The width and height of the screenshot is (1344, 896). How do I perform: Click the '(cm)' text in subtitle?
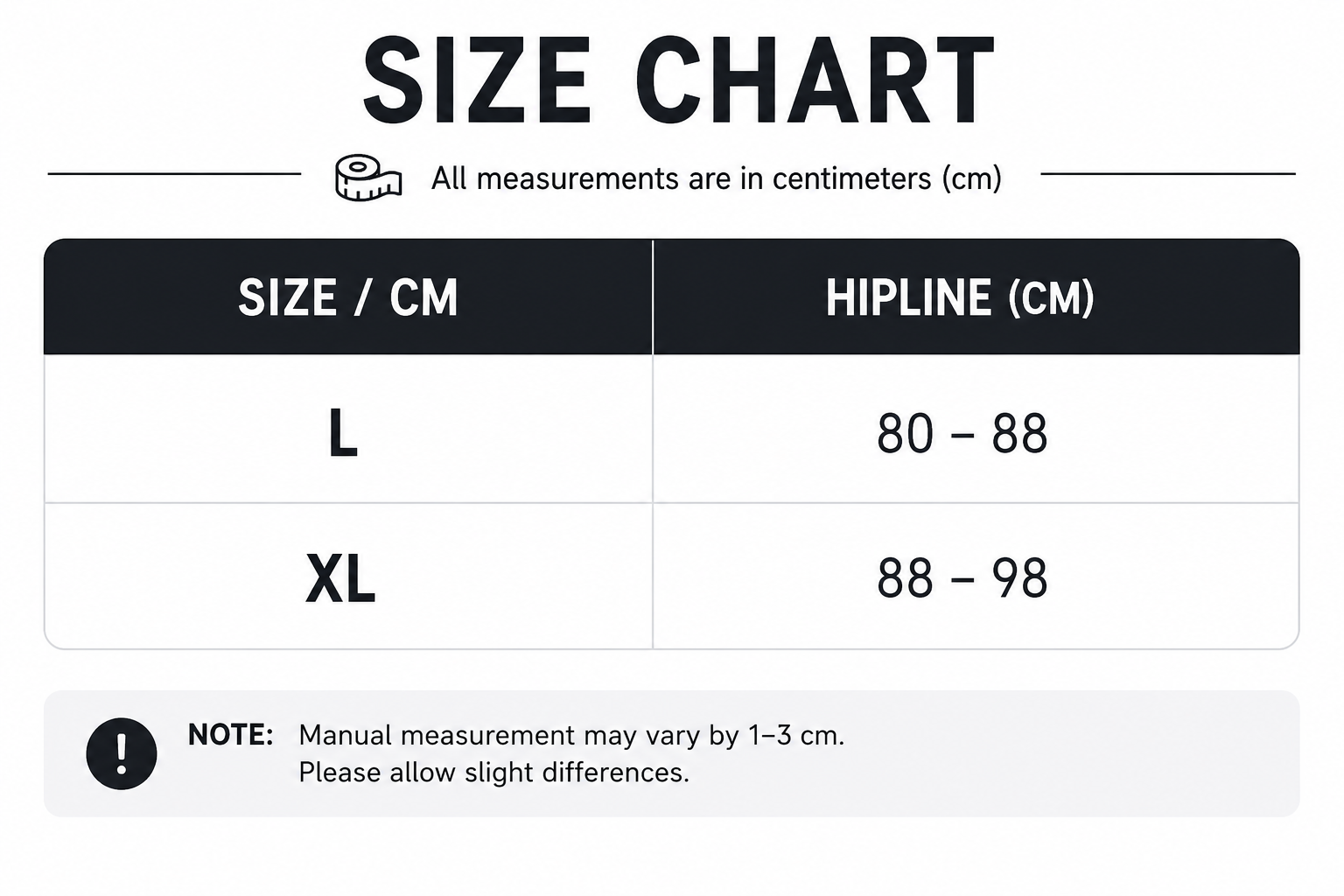[971, 178]
